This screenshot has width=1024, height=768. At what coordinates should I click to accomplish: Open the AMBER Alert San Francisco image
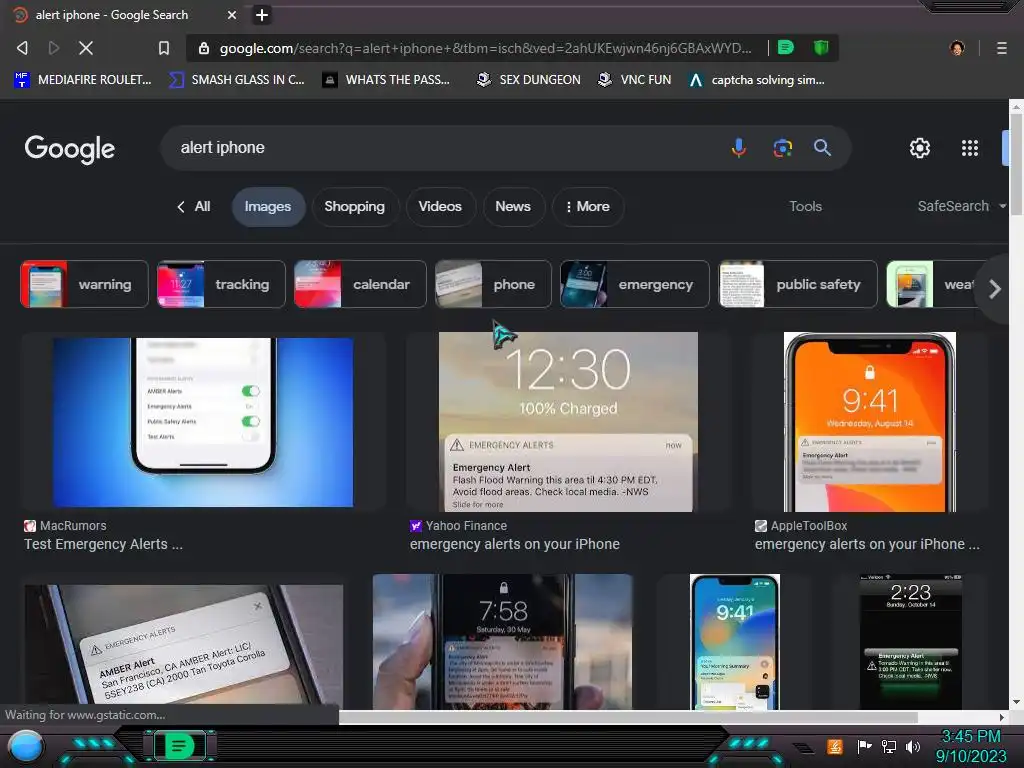point(184,644)
